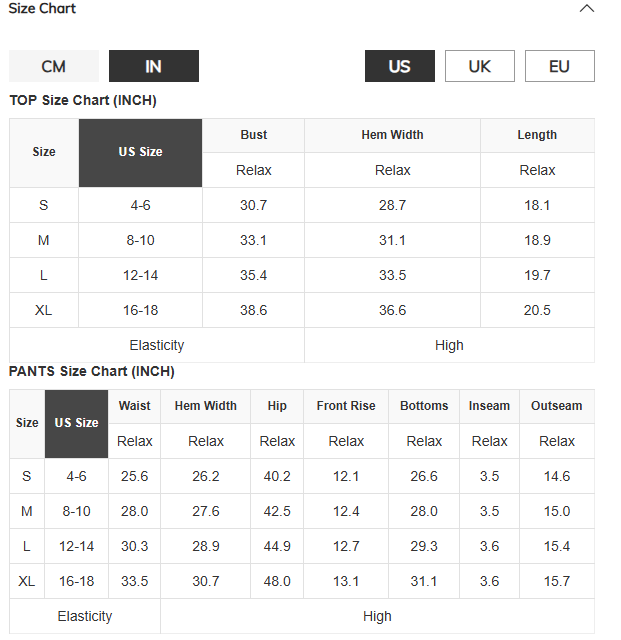Click the Bust column header
The width and height of the screenshot is (621, 640).
[254, 135]
